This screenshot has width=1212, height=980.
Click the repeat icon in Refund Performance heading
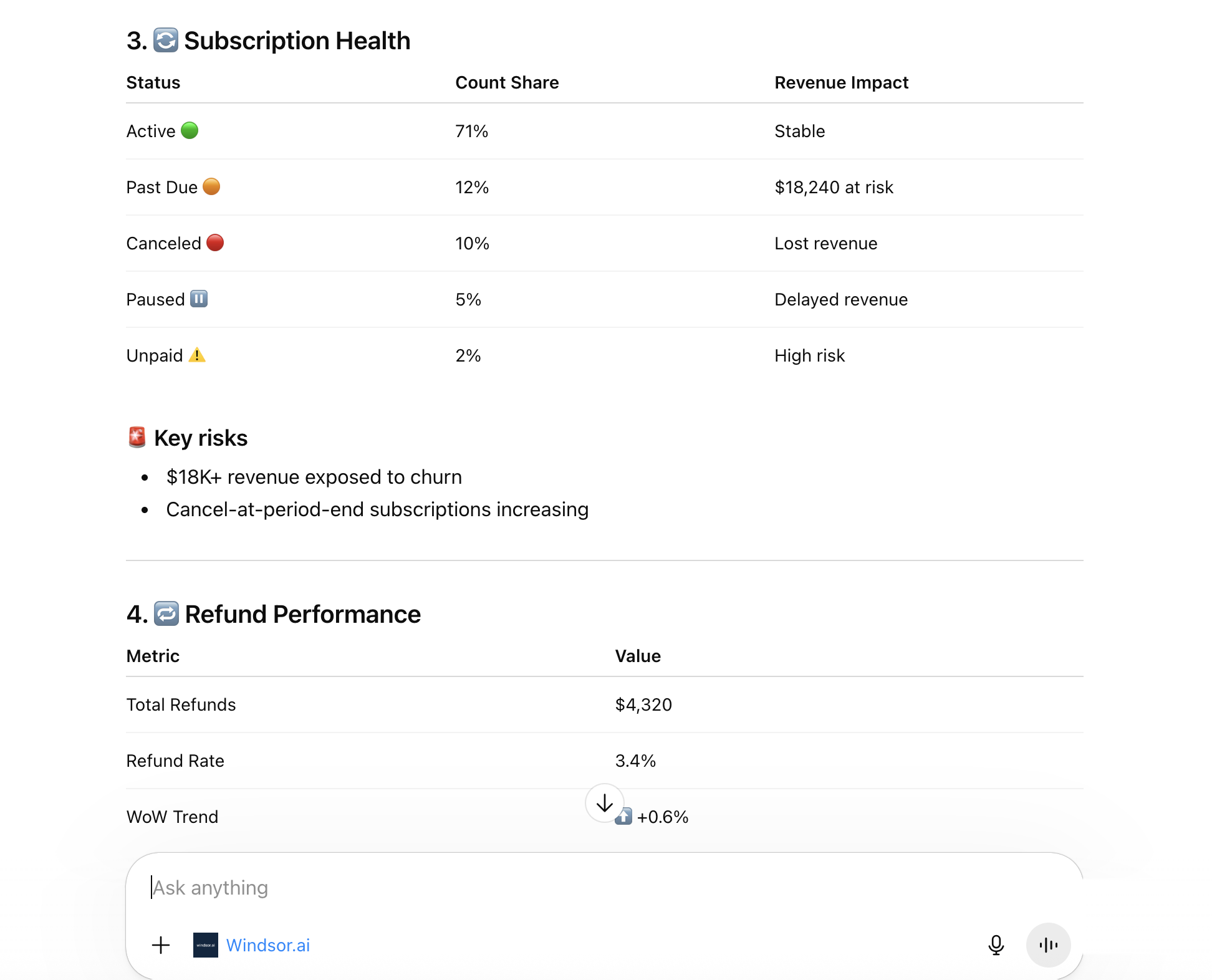coord(165,614)
